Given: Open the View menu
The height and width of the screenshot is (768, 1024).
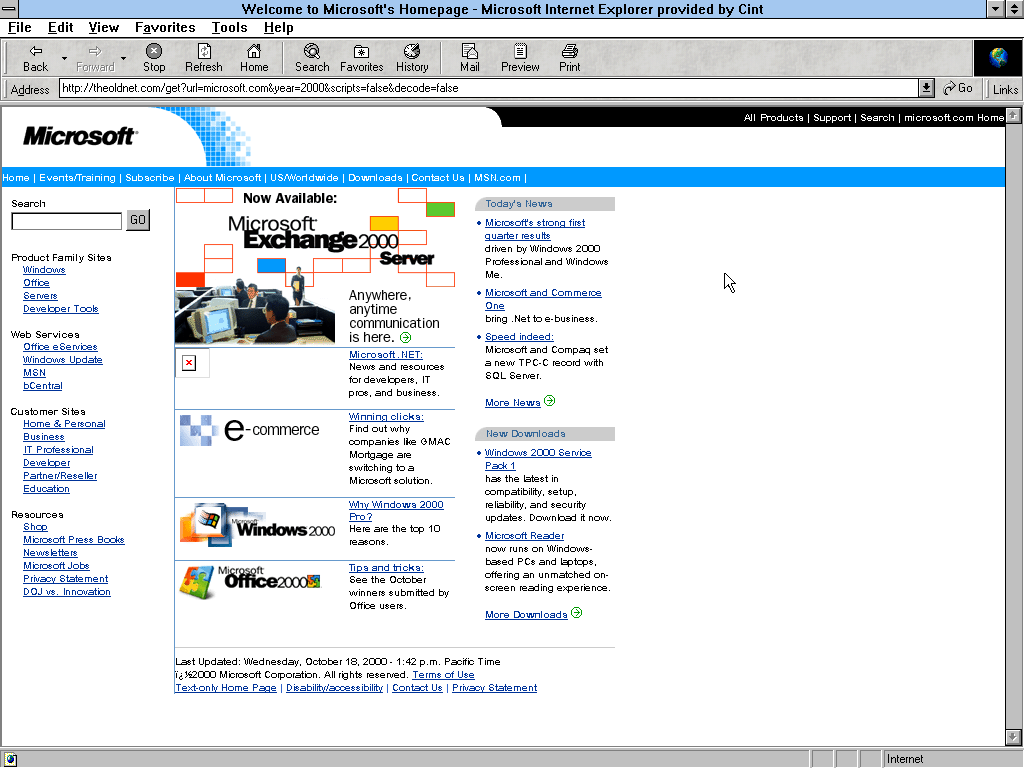Looking at the screenshot, I should pos(104,27).
